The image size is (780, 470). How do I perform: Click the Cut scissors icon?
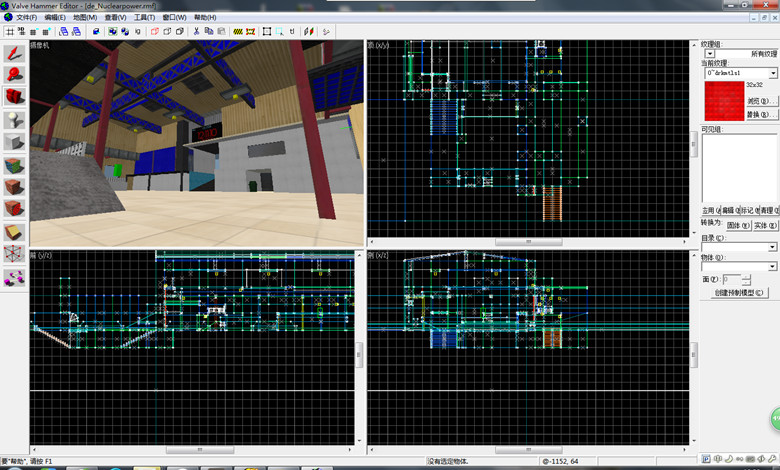[x=196, y=32]
